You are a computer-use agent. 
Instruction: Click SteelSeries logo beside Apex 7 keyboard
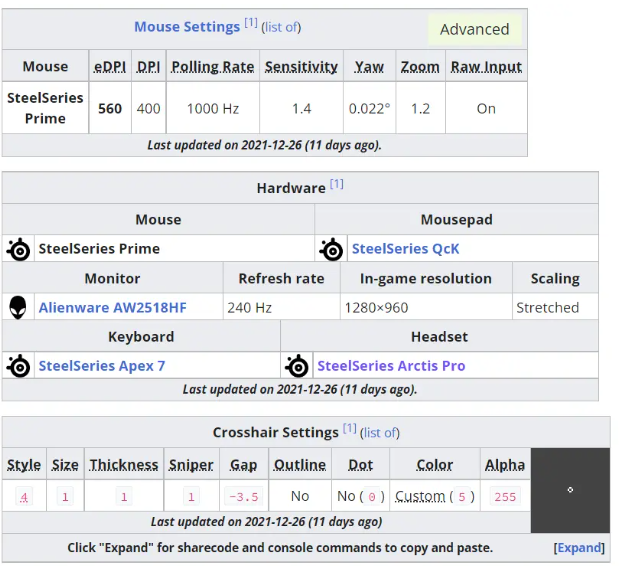tap(18, 366)
